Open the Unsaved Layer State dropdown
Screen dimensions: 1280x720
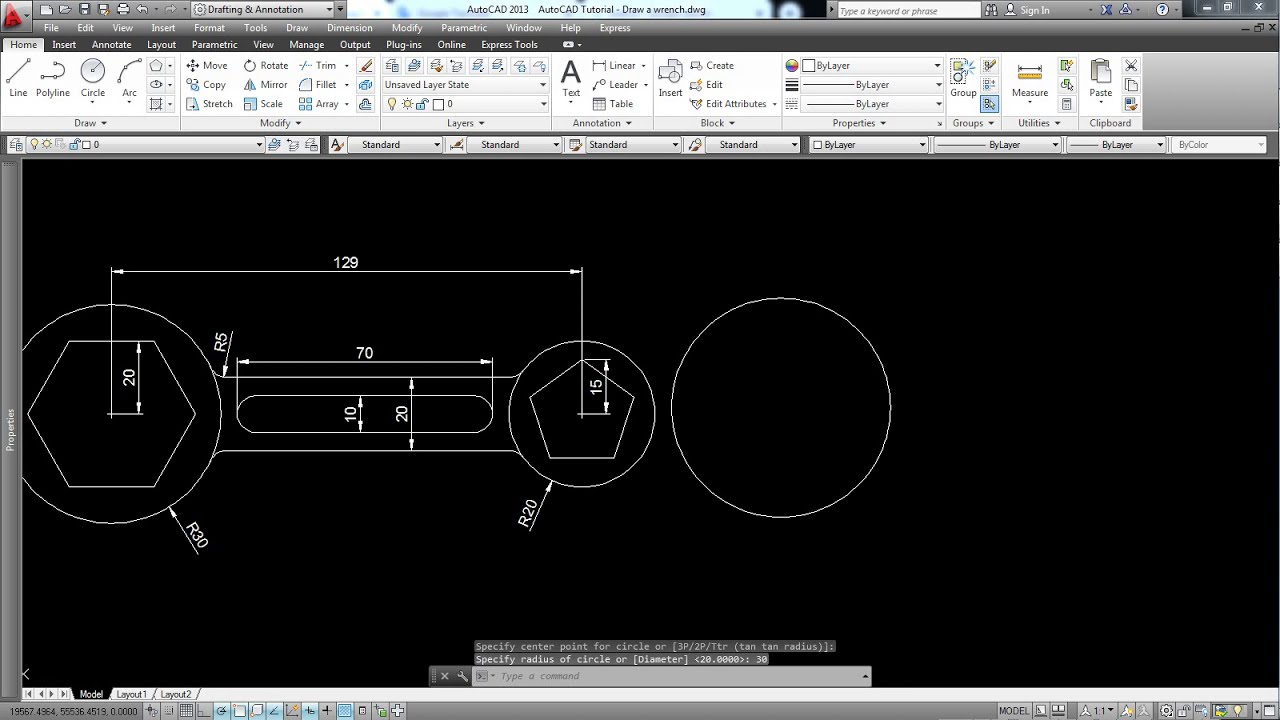coord(466,85)
